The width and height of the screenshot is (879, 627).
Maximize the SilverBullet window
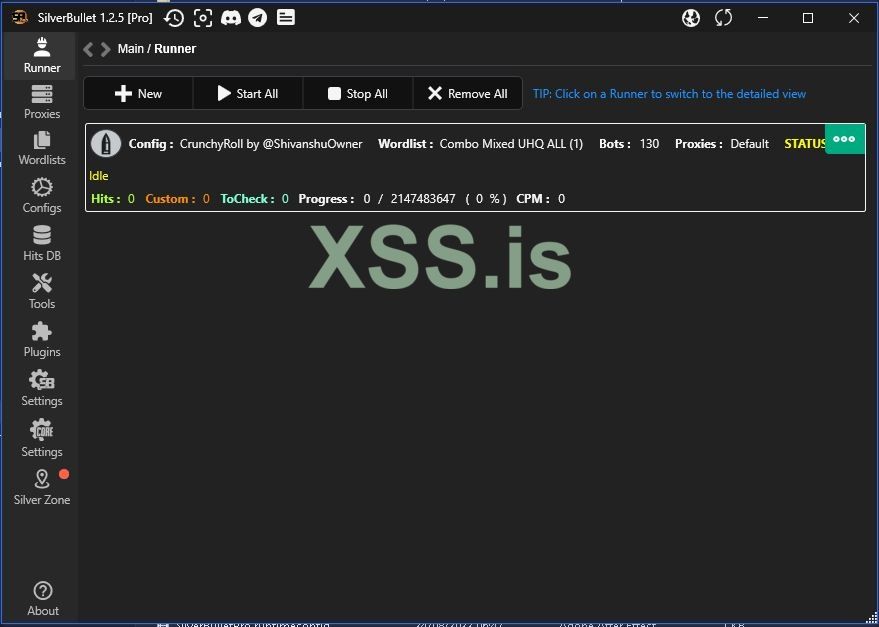point(808,18)
